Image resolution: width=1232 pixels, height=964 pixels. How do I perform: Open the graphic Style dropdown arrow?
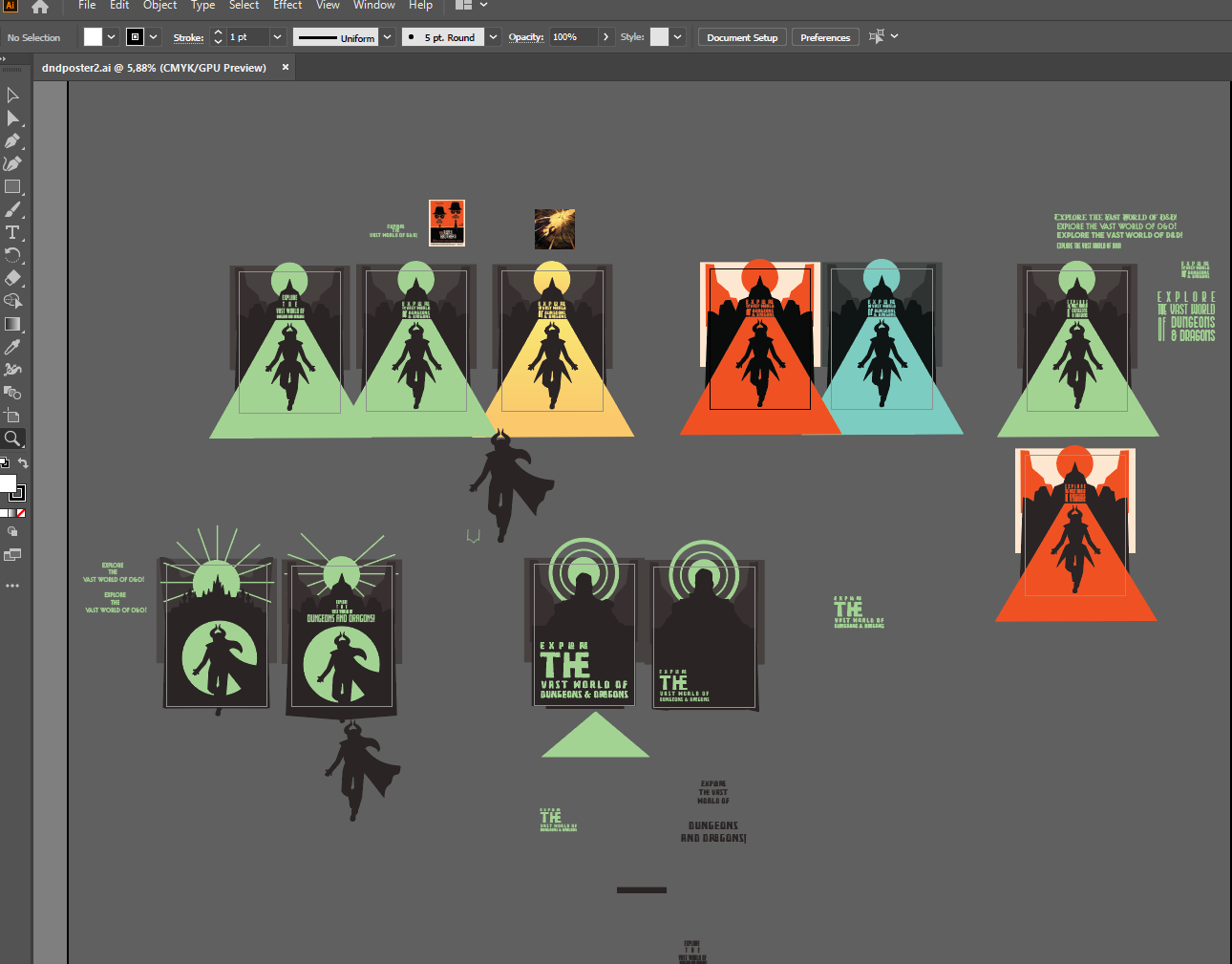pos(677,37)
